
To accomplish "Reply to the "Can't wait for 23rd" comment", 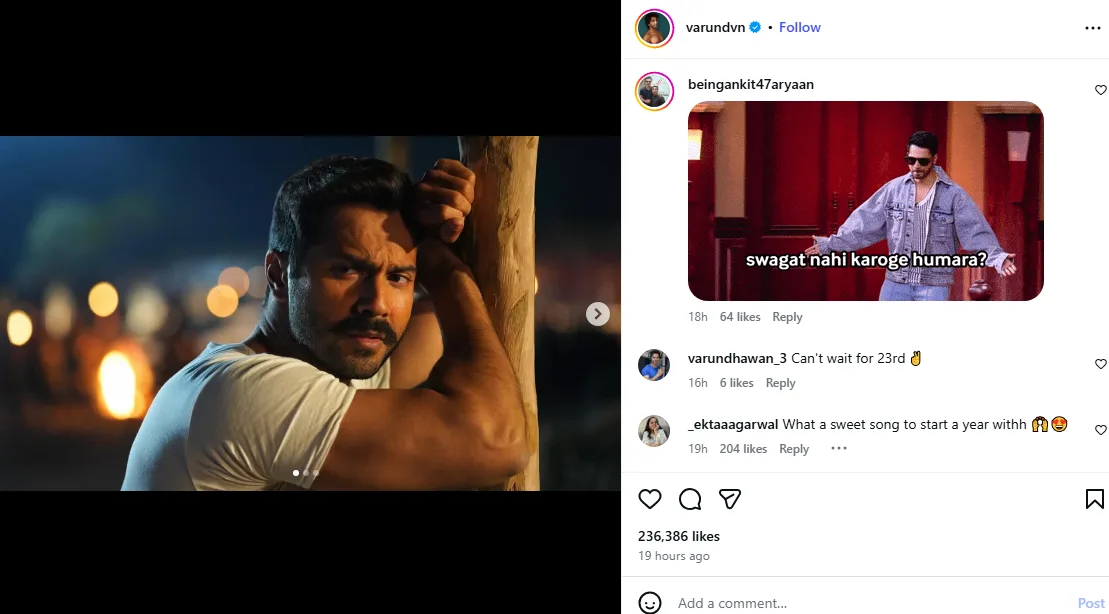I will (x=780, y=383).
